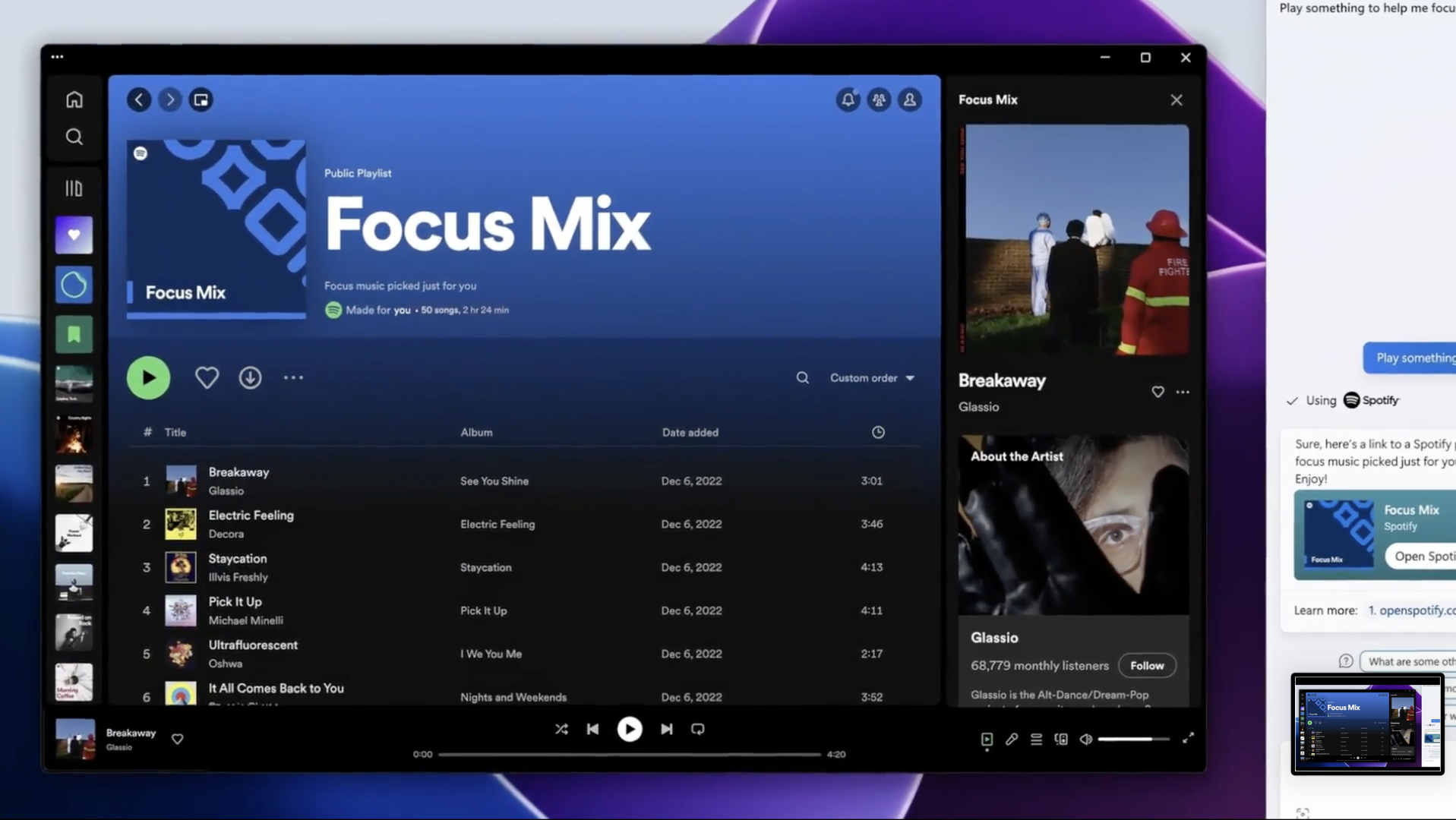Image resolution: width=1456 pixels, height=820 pixels.
Task: Open the lyrics microphone icon
Action: (x=1012, y=739)
